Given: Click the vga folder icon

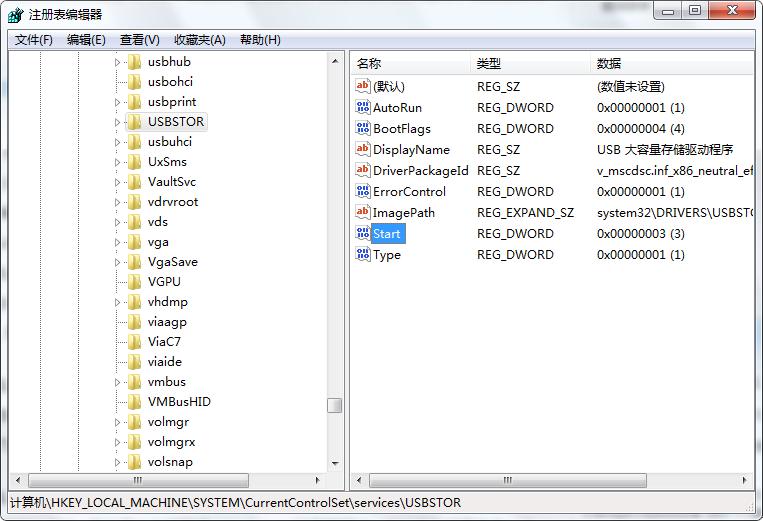Looking at the screenshot, I should [x=134, y=242].
